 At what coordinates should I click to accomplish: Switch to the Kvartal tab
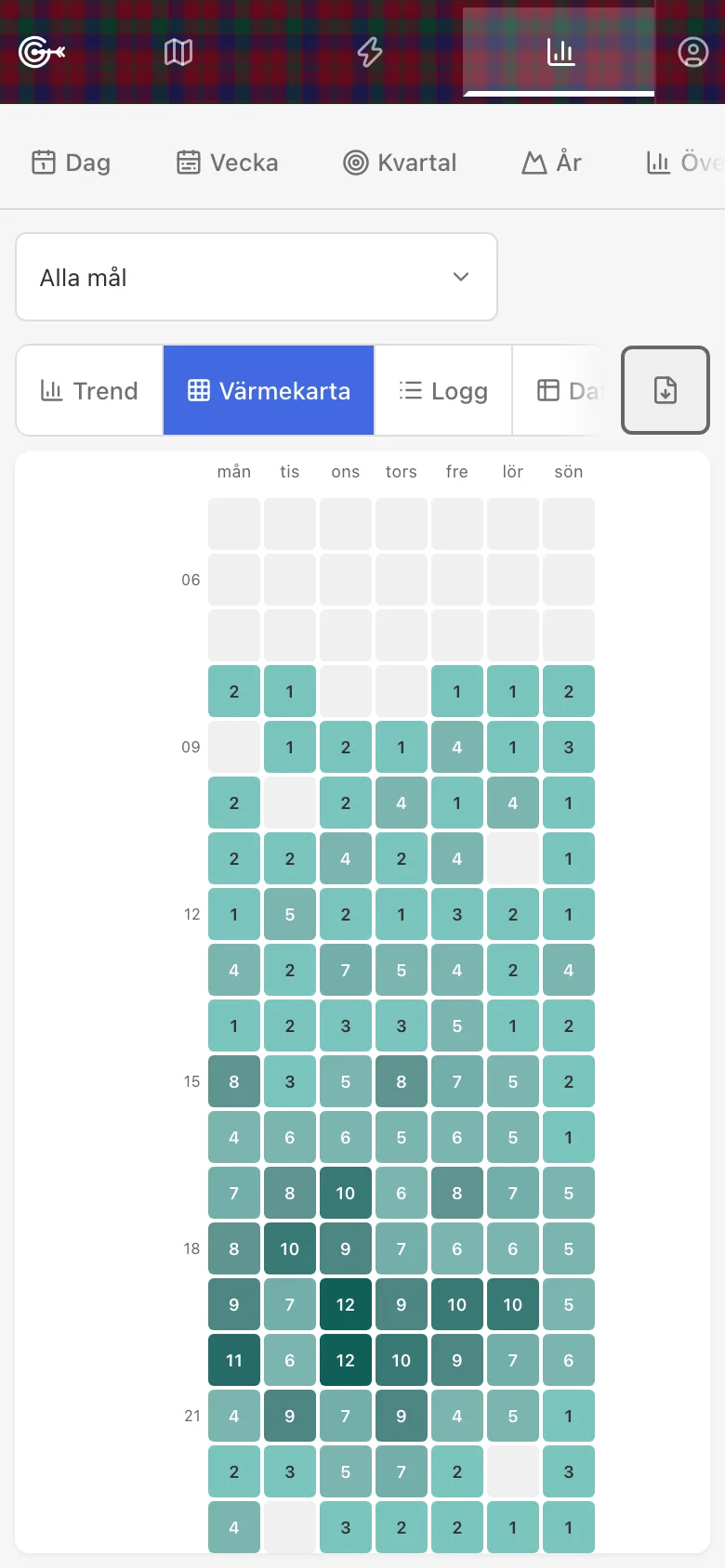tap(401, 163)
